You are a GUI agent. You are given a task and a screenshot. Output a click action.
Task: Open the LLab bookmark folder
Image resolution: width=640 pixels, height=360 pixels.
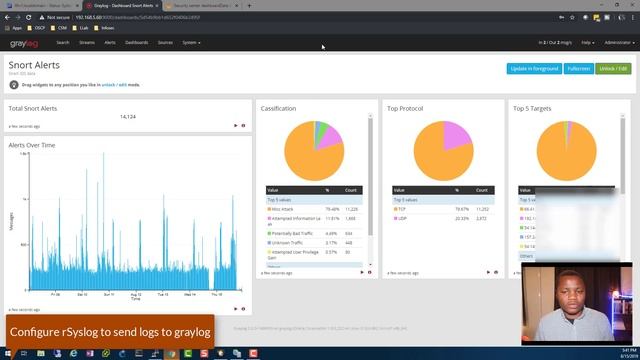[x=80, y=28]
